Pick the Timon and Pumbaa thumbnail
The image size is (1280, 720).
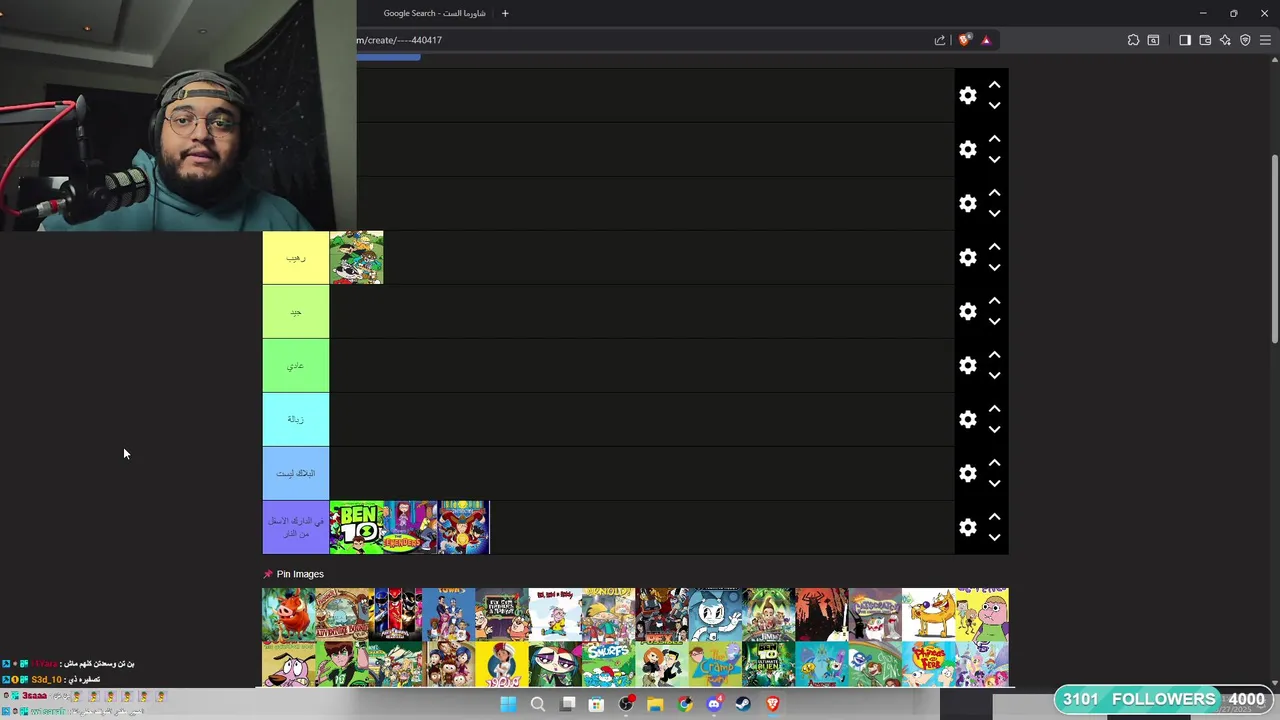tap(289, 615)
